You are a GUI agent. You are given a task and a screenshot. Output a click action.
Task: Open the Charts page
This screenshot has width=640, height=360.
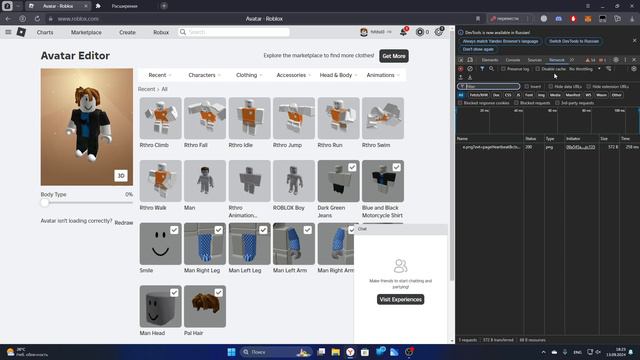(x=45, y=32)
